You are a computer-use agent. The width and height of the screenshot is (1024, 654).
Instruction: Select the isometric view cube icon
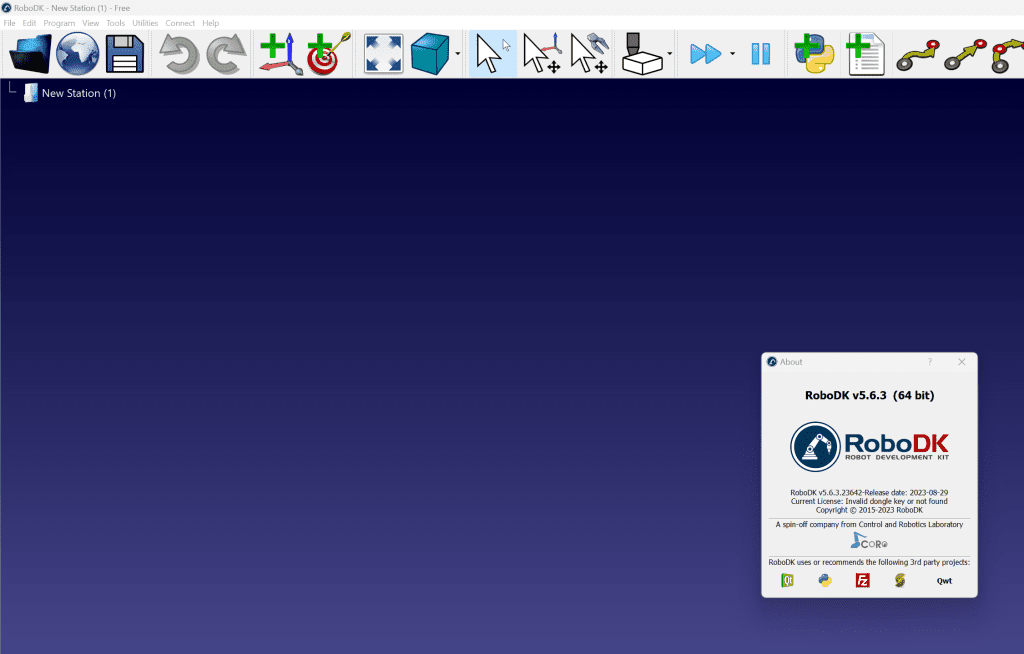tap(431, 54)
